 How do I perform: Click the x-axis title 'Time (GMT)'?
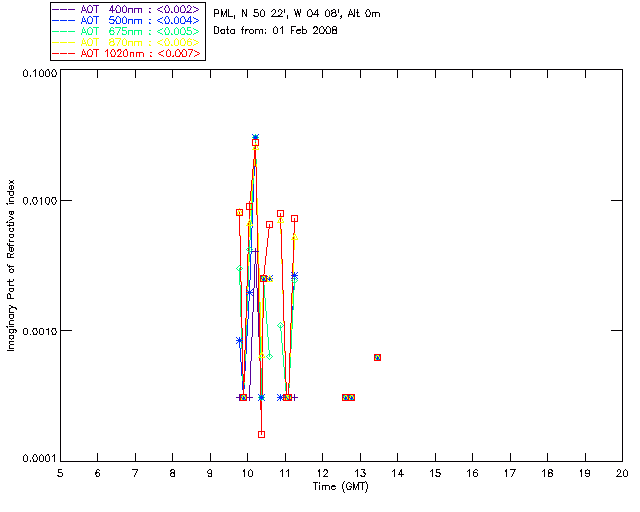coord(341,487)
